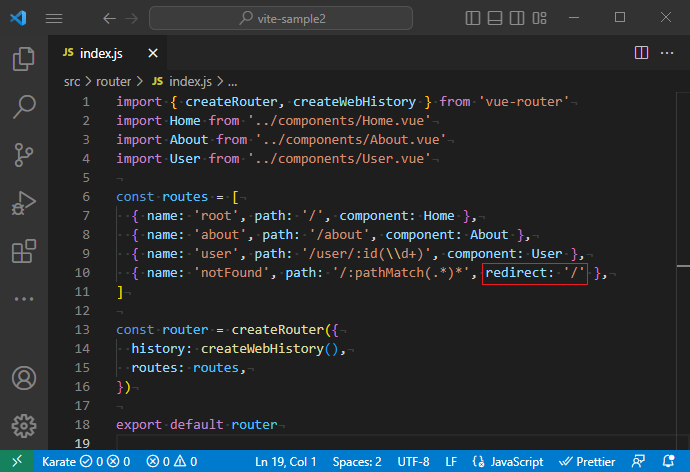The width and height of the screenshot is (690, 472).
Task: Toggle the primary side bar layout icon
Action: (x=473, y=18)
